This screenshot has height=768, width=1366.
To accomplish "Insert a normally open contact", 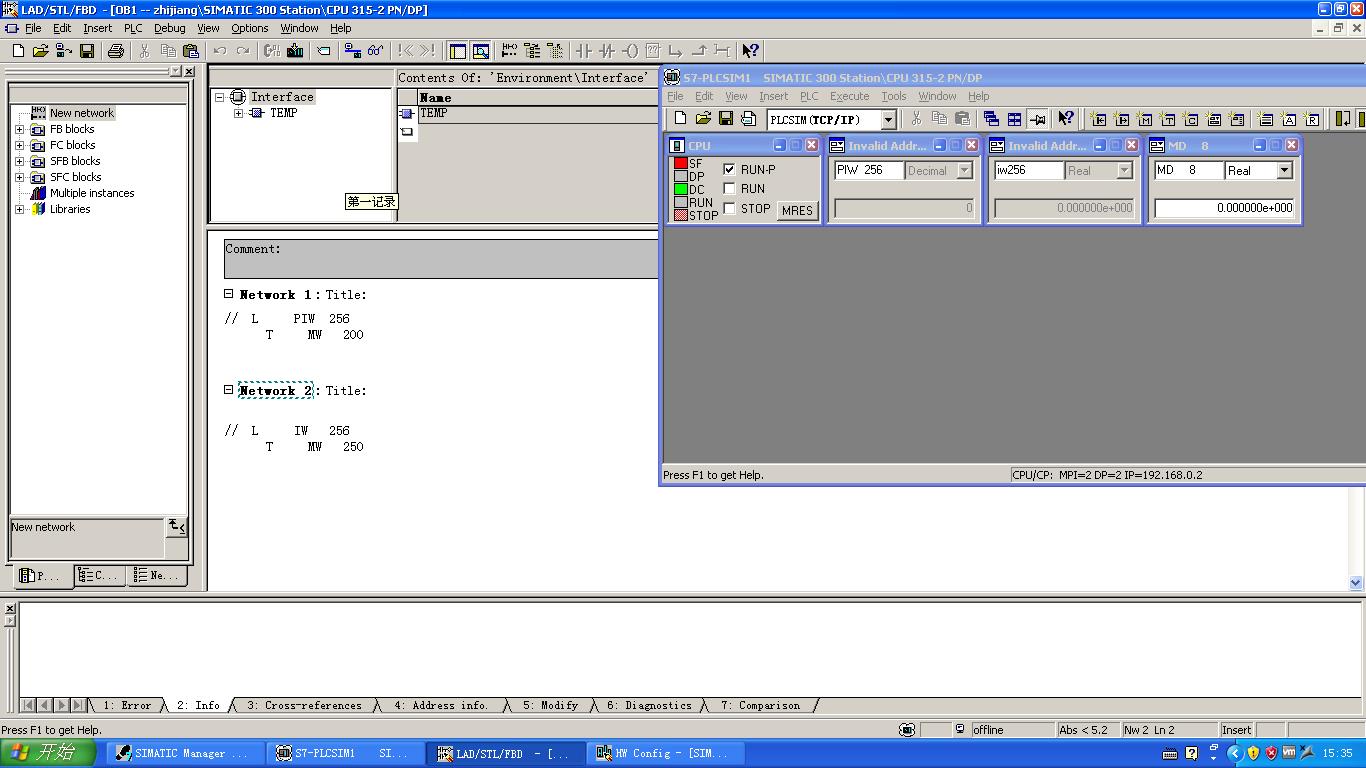I will [584, 51].
